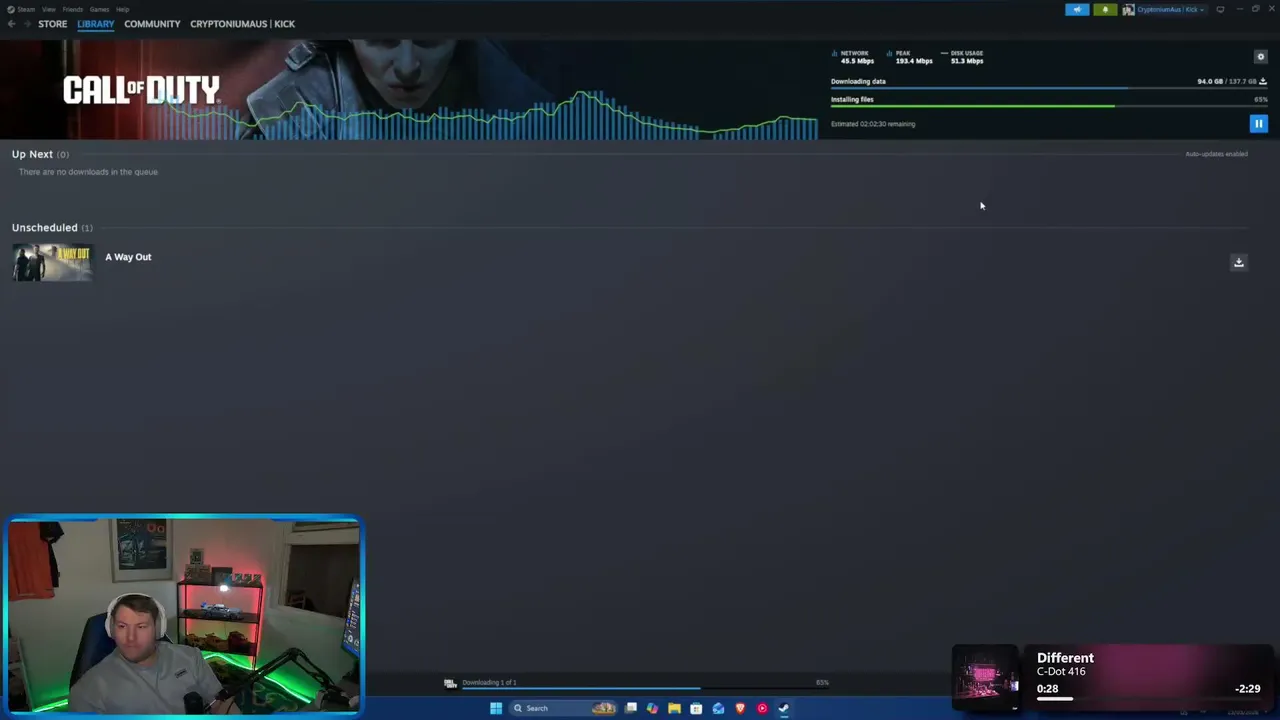Click the Auto-updates enabled link
Screen dimensions: 1280x720
click(1216, 154)
